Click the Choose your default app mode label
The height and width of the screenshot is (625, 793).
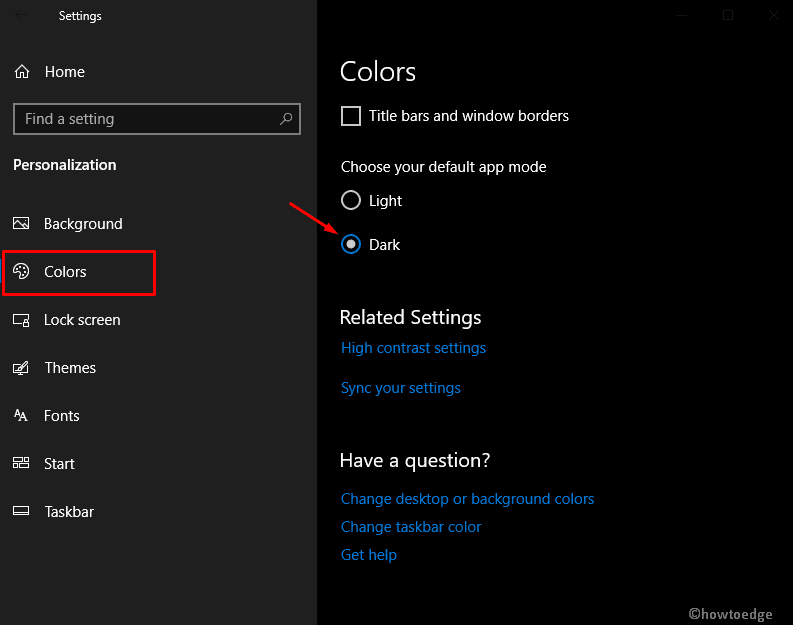point(444,167)
